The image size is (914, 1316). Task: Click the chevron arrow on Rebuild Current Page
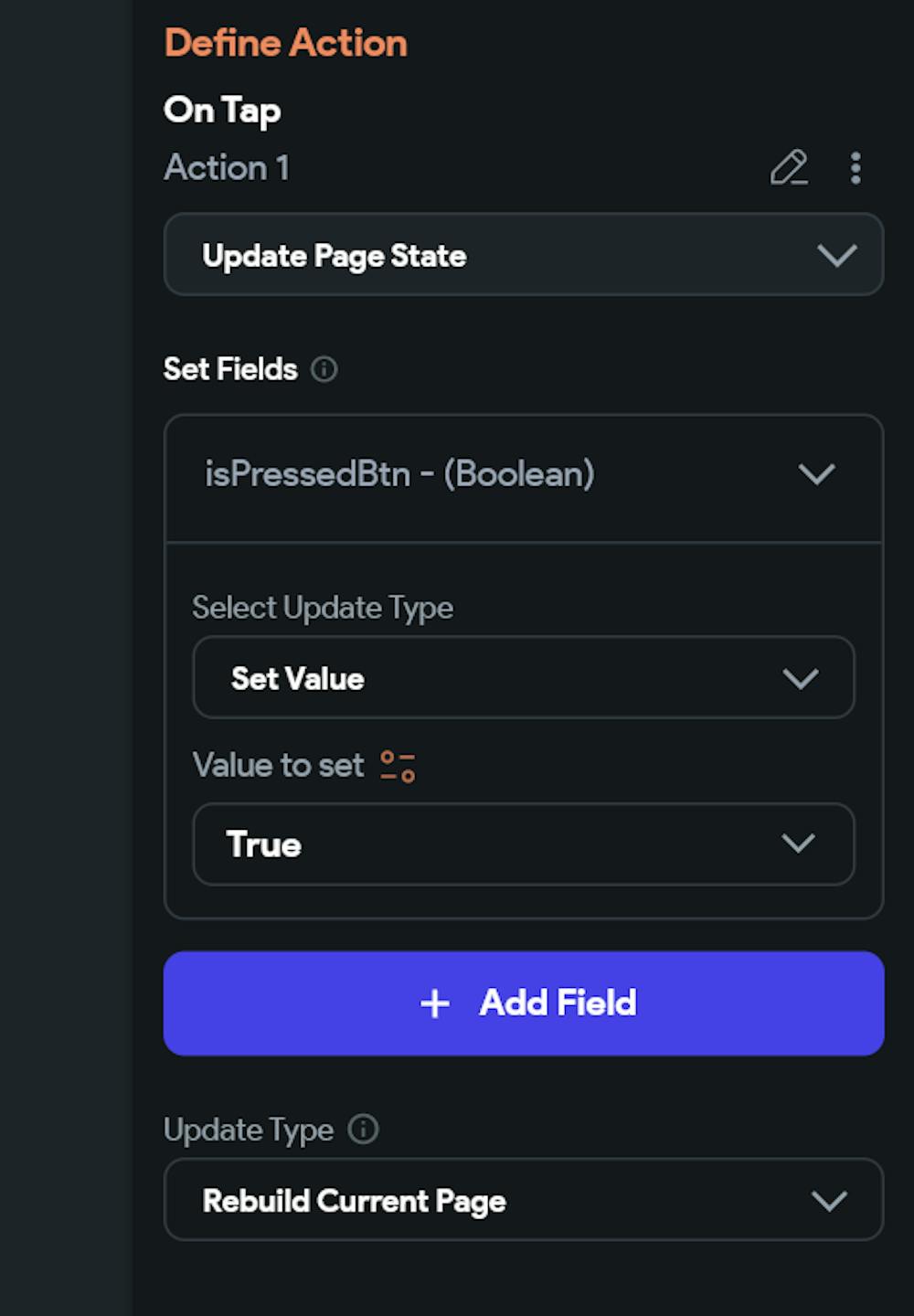point(829,1200)
